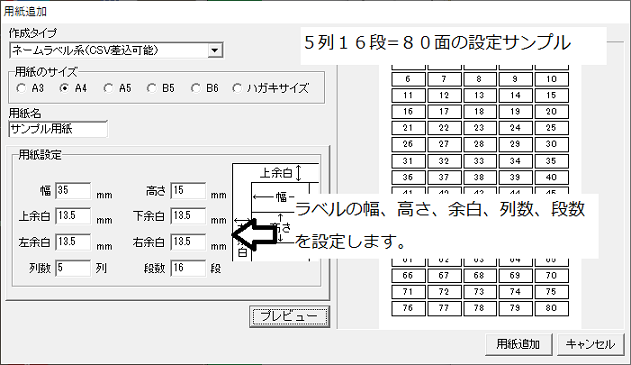Click label cell 35 in preview
The height and width of the screenshot is (365, 631).
551,161
